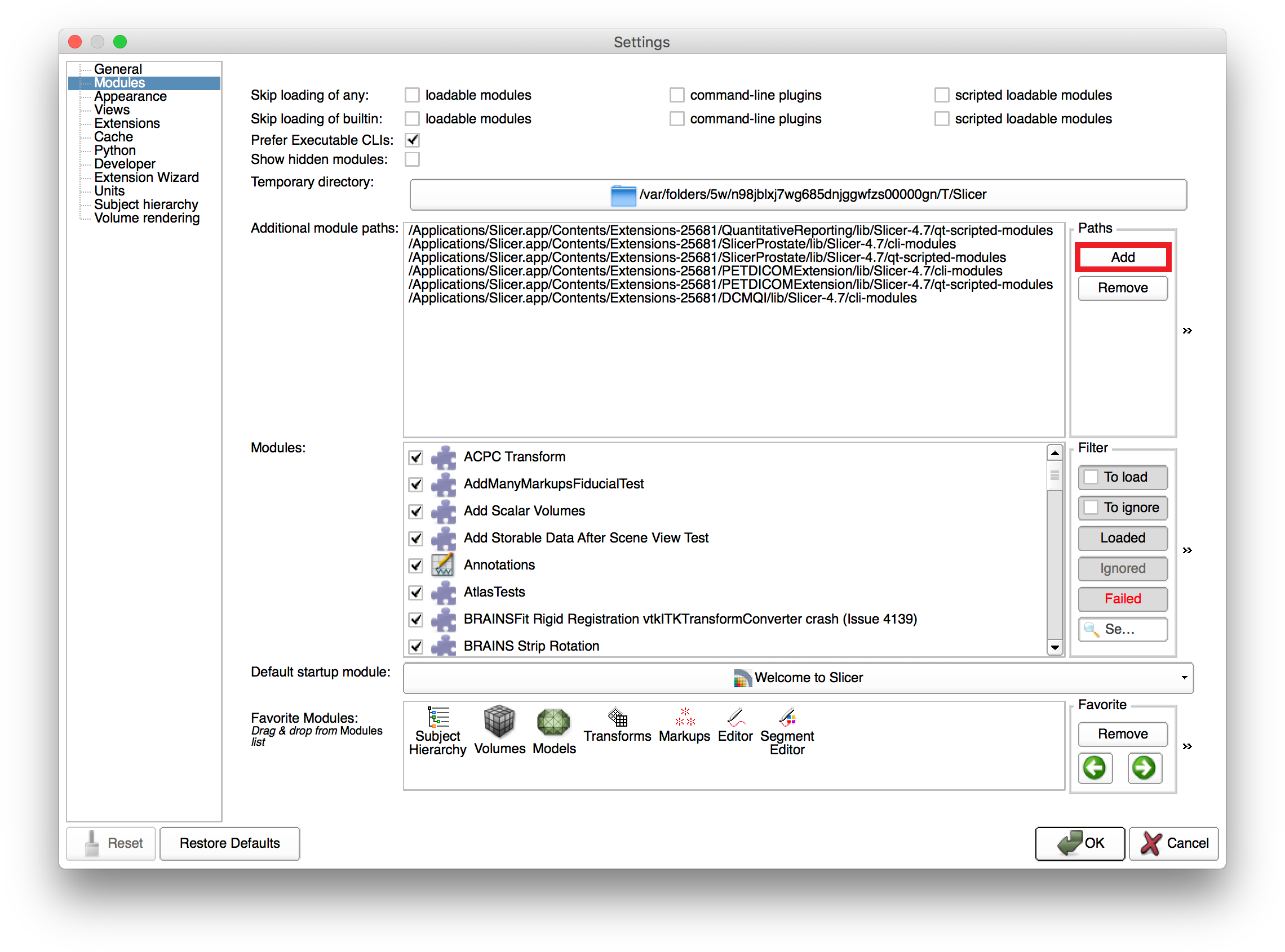Select the Volumes cube icon in favorites
Screen dimensions: 1285x952
pos(499,721)
